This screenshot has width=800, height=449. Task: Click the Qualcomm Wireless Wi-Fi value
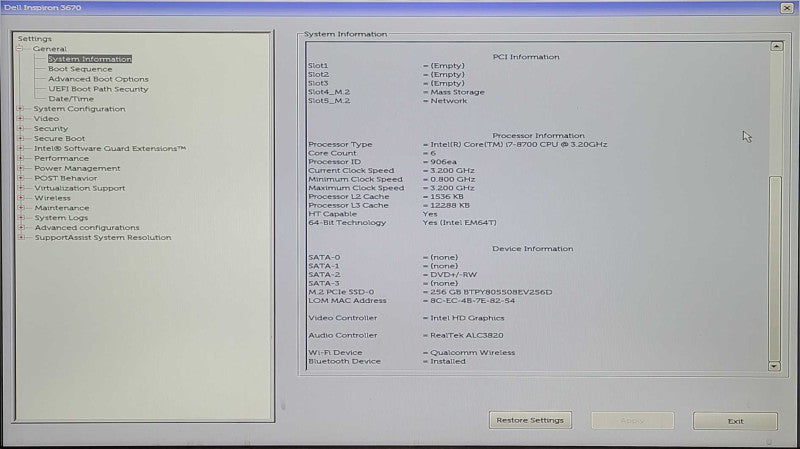472,353
